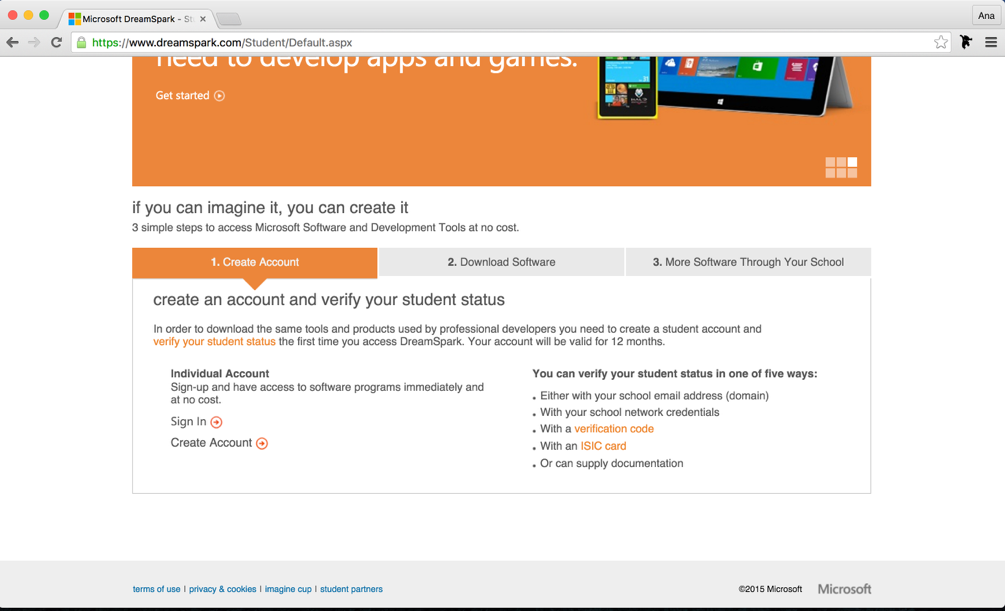Switch to the Download Software tab

pos(501,262)
